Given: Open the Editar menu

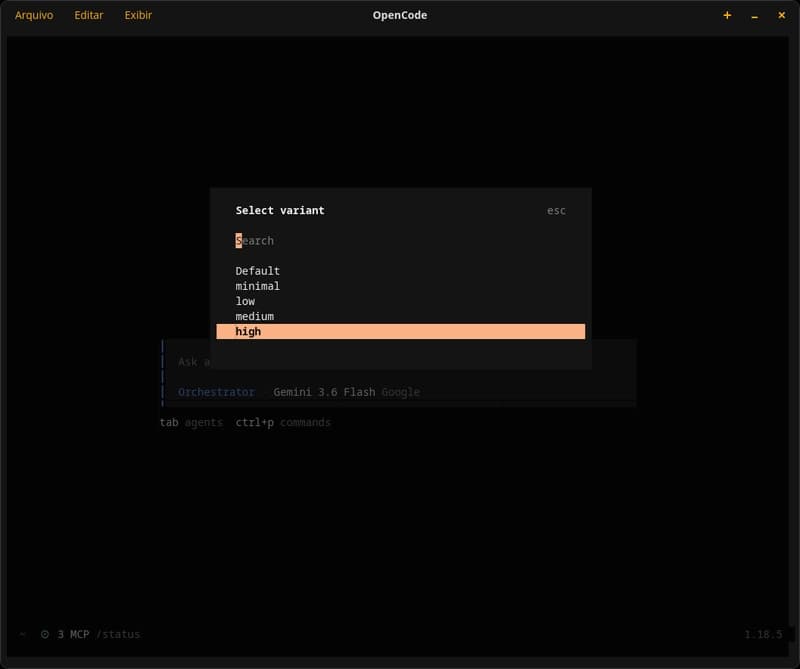Looking at the screenshot, I should coord(88,15).
